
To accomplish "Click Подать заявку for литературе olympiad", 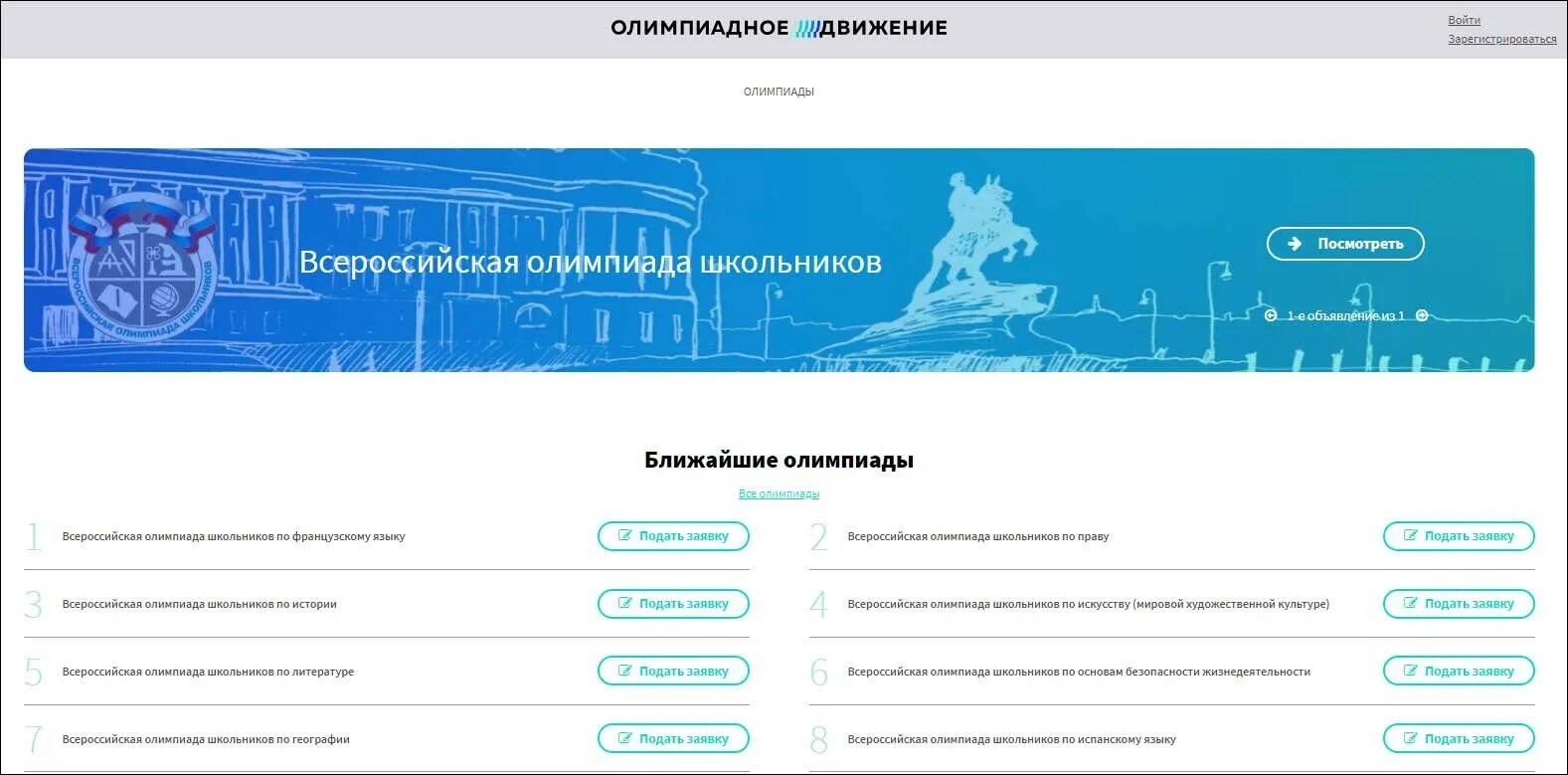I will (673, 672).
